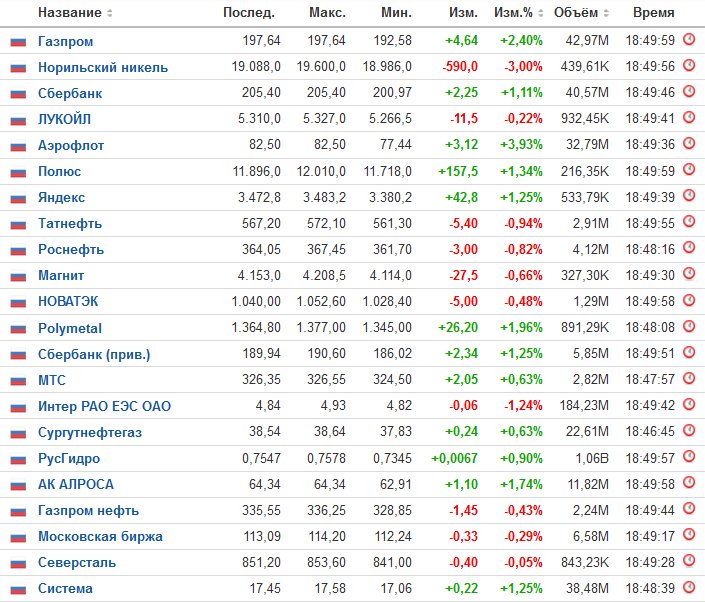The height and width of the screenshot is (602, 705).
Task: Open the НОВАТЭК stock link
Action: coord(68,301)
